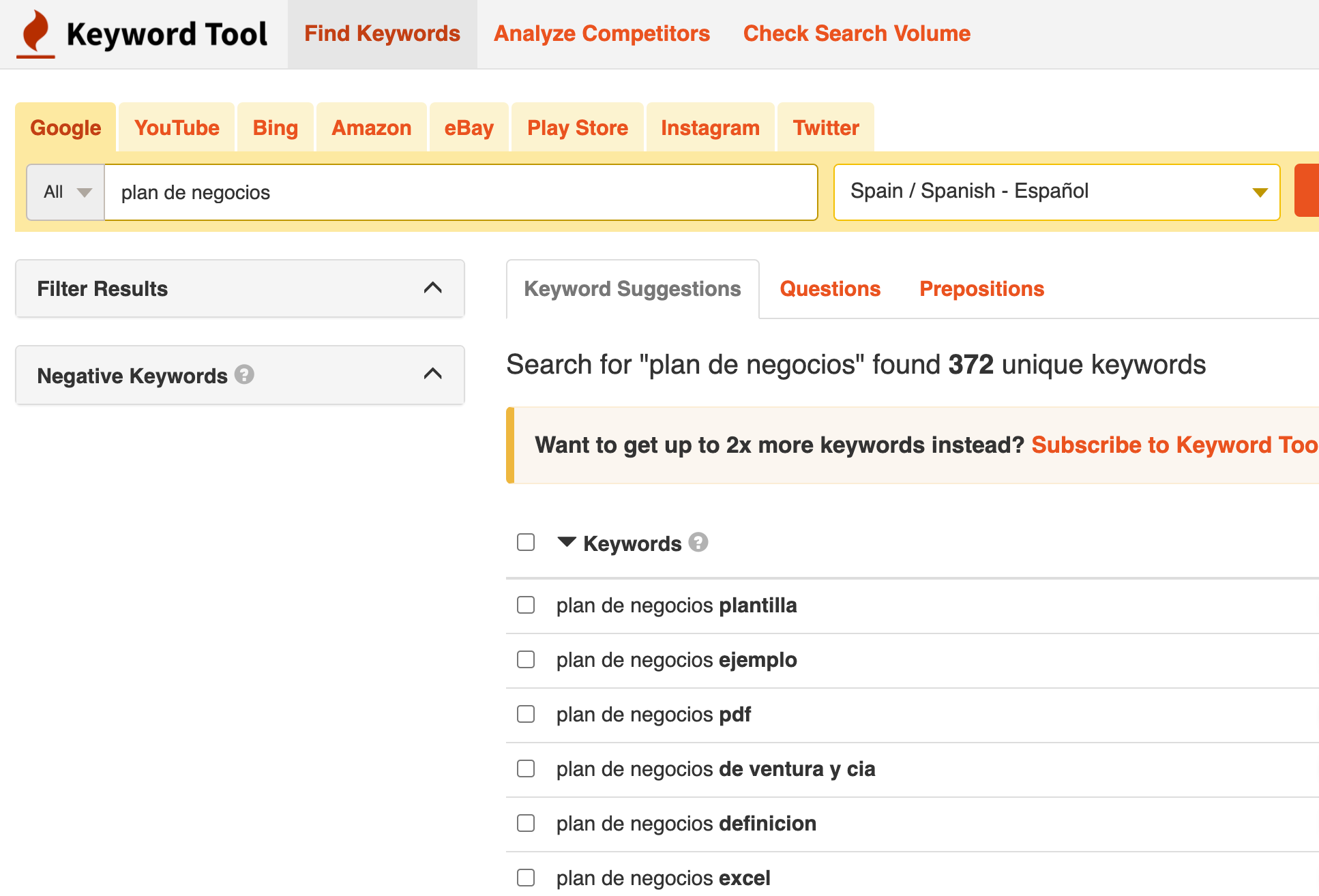Click the 'found 372 unique keywords' result heading
Screen dimensions: 1319x896
point(856,364)
